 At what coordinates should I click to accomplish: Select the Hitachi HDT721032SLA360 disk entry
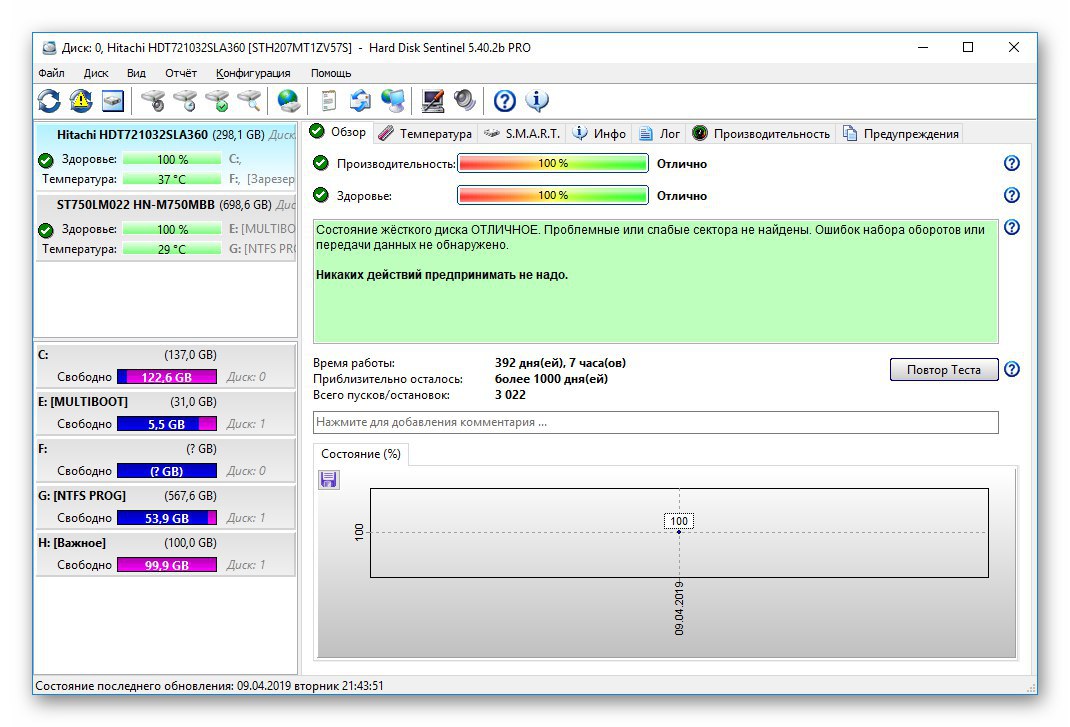pyautogui.click(x=166, y=157)
